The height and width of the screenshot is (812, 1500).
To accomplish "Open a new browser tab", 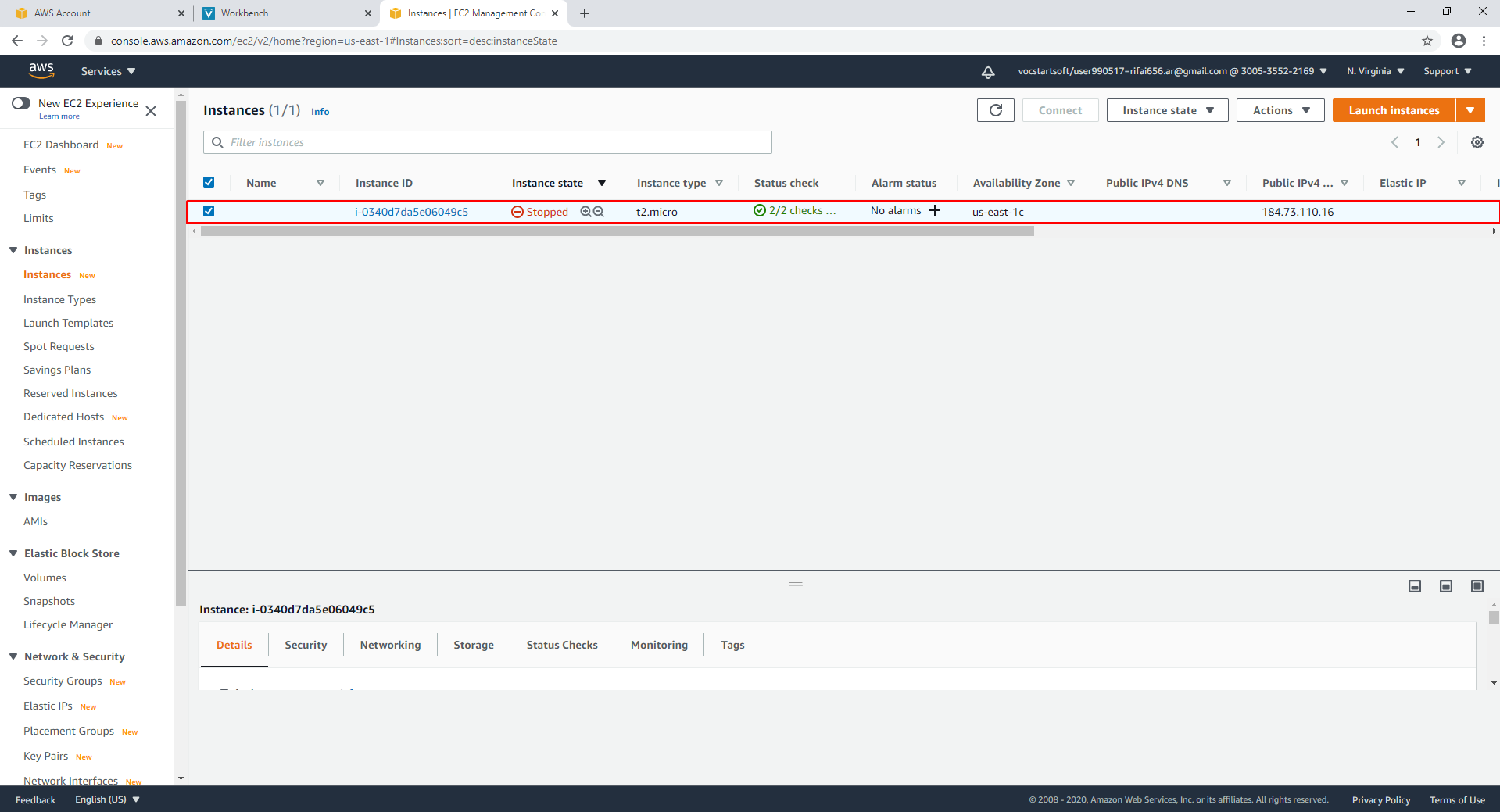I will [585, 13].
